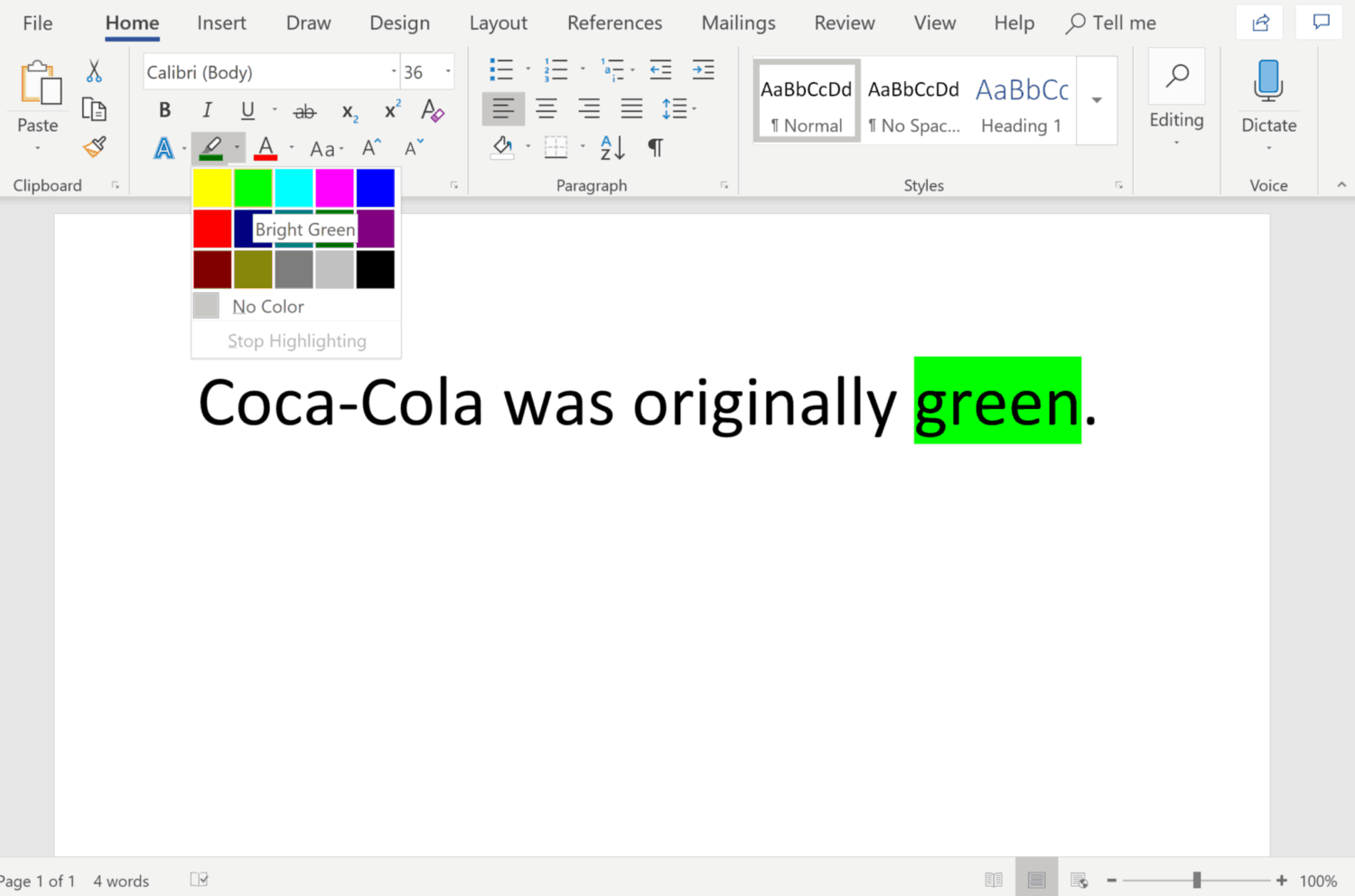
Task: Click the line spacing icon
Action: pos(674,109)
